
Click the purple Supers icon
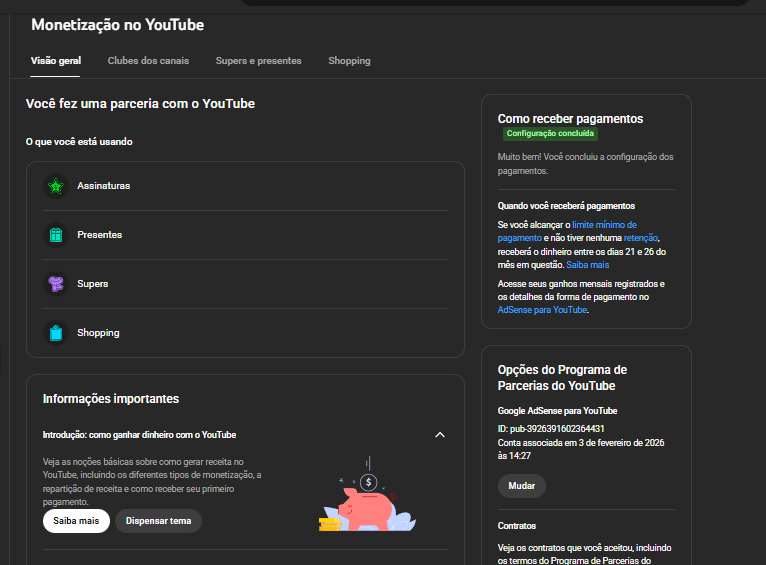[55, 284]
